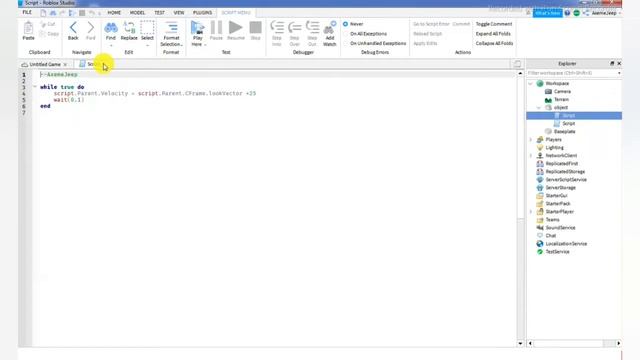The width and height of the screenshot is (640, 360).
Task: Collapse the while loop code fold
Action: [x=35, y=87]
